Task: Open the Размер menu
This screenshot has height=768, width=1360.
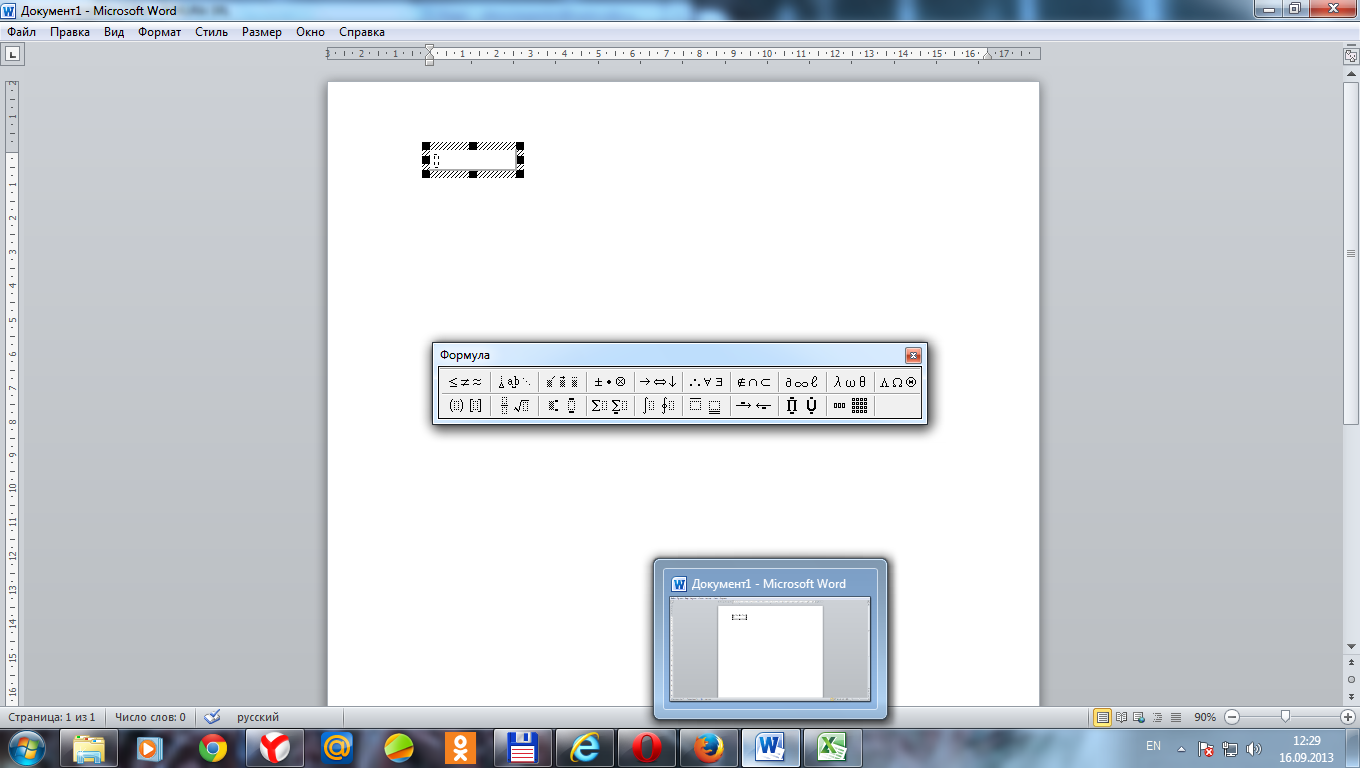Action: pyautogui.click(x=262, y=32)
